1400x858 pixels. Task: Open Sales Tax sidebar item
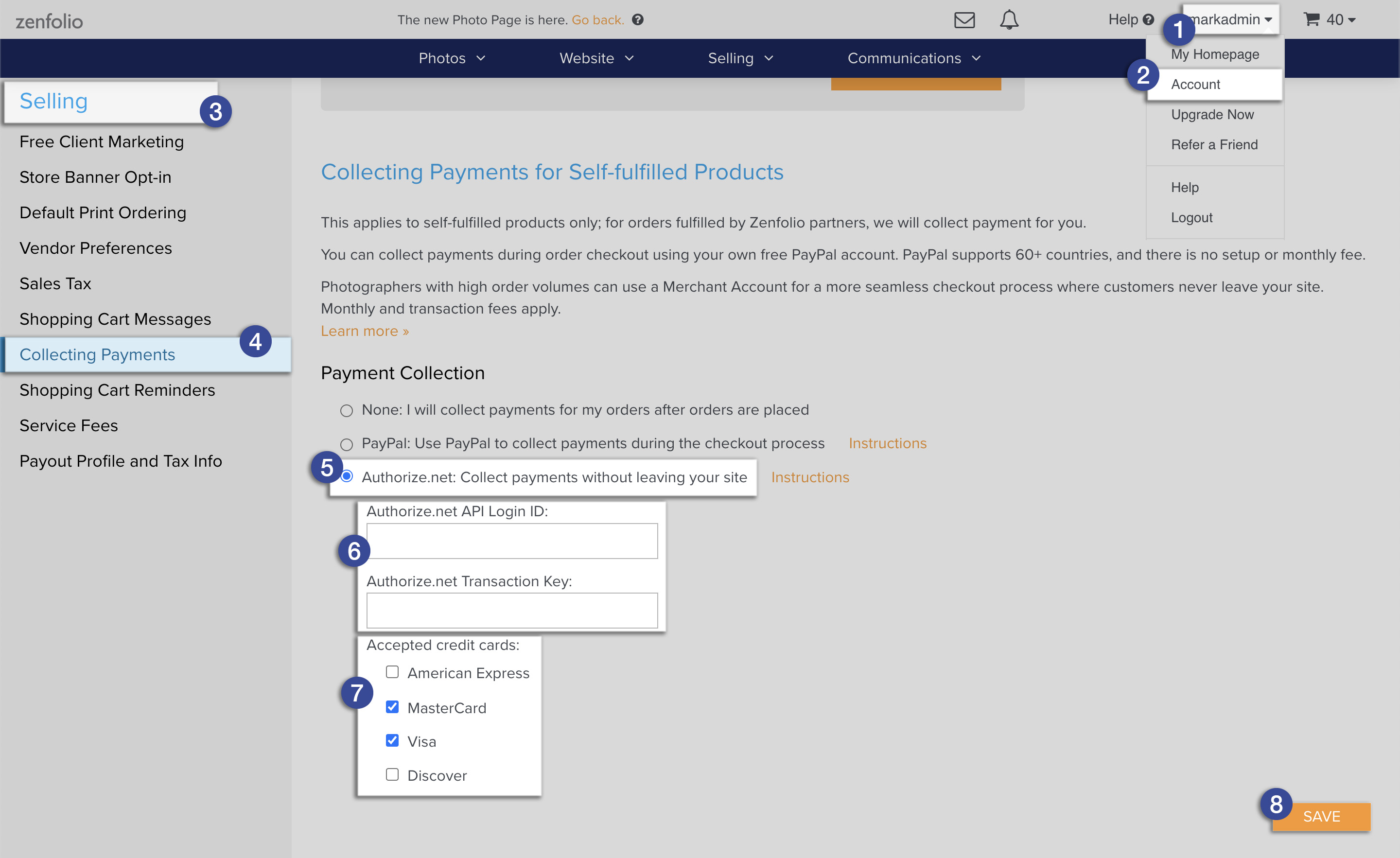(55, 283)
